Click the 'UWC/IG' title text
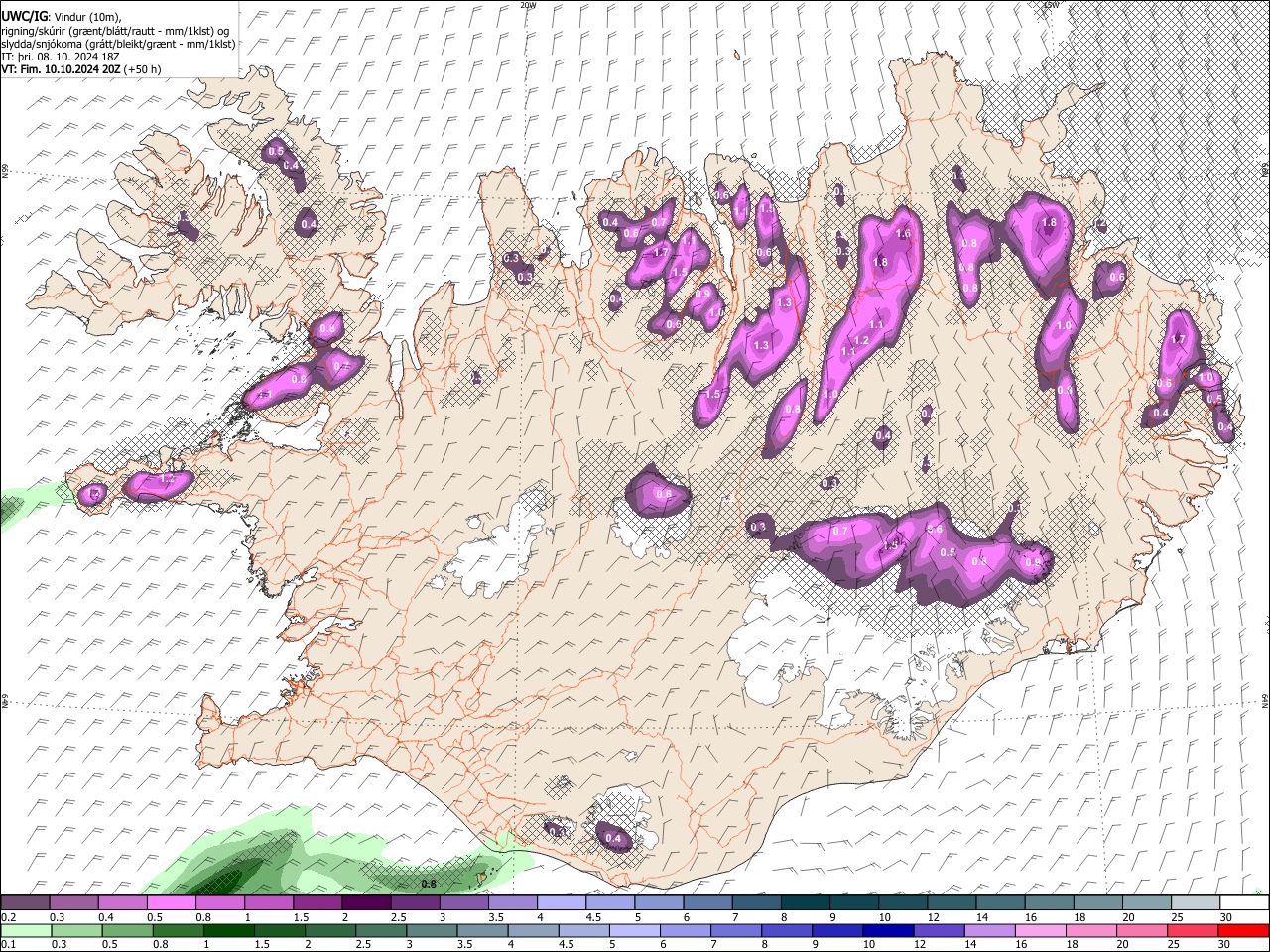The image size is (1270, 952). (24, 16)
